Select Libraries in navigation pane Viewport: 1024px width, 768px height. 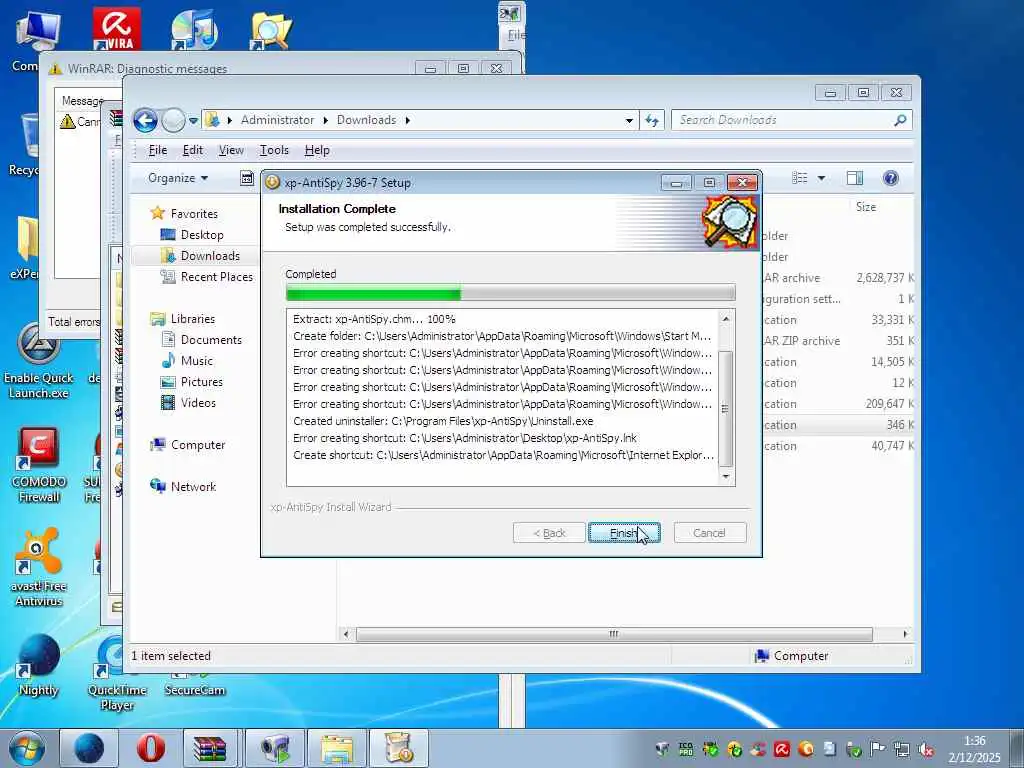coord(193,319)
